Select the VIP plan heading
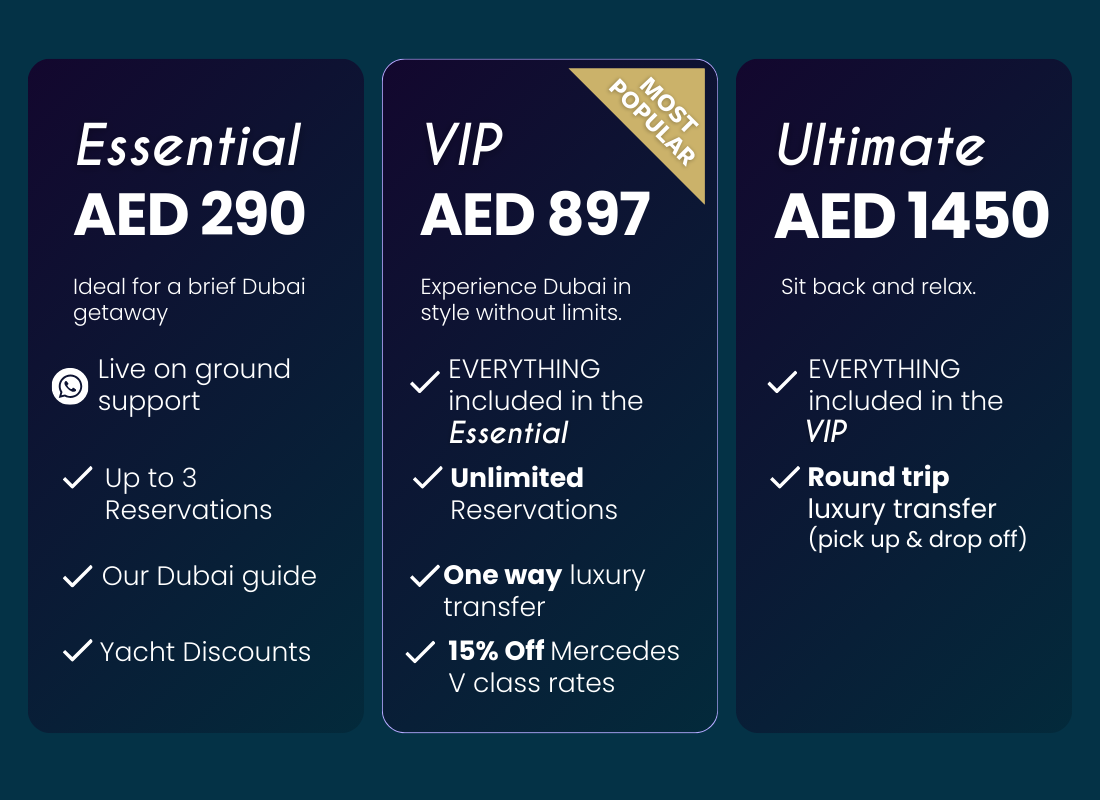1100x800 pixels. click(x=462, y=146)
